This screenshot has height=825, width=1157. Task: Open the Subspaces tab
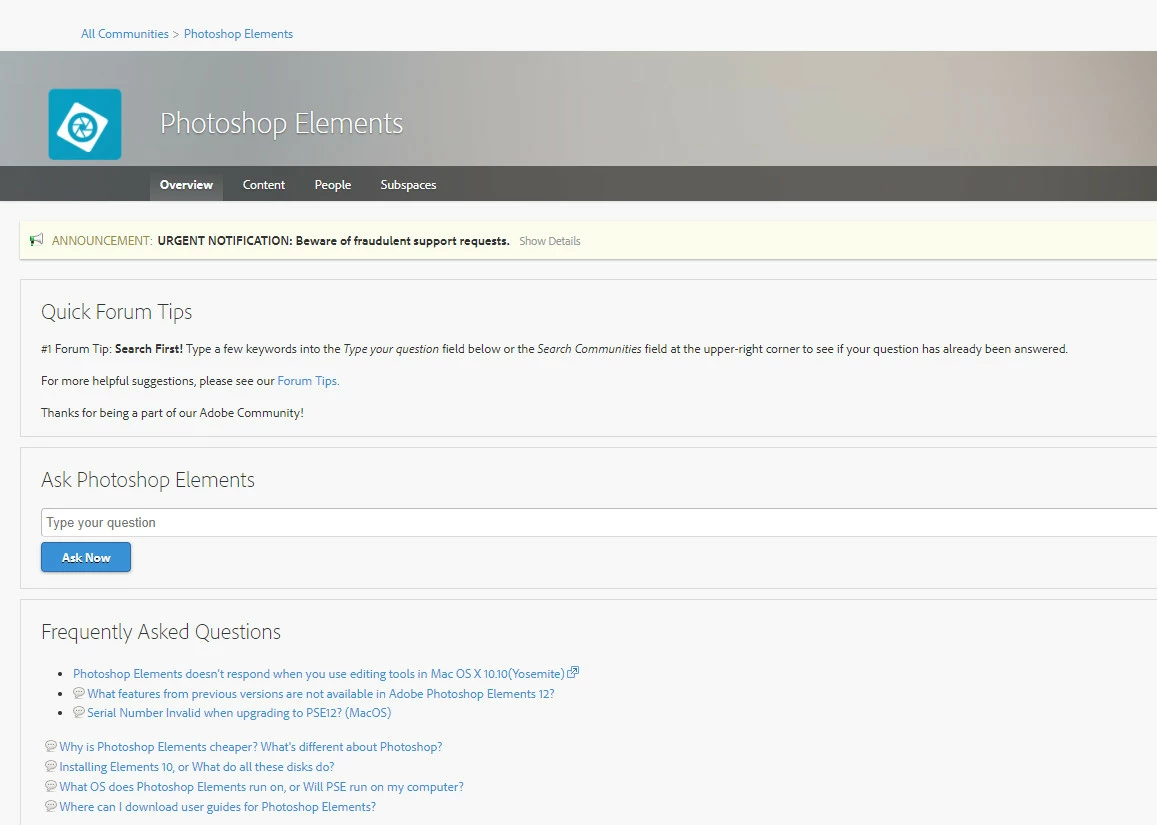click(408, 184)
